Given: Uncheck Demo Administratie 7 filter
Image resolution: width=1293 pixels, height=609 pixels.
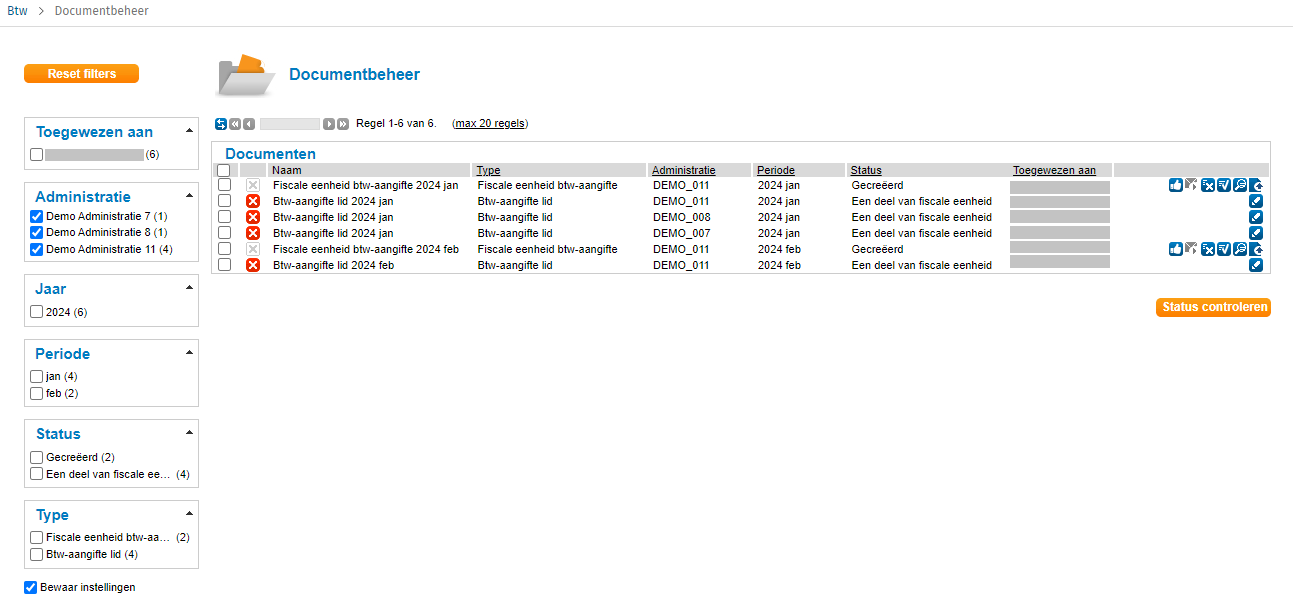Looking at the screenshot, I should click(x=37, y=217).
